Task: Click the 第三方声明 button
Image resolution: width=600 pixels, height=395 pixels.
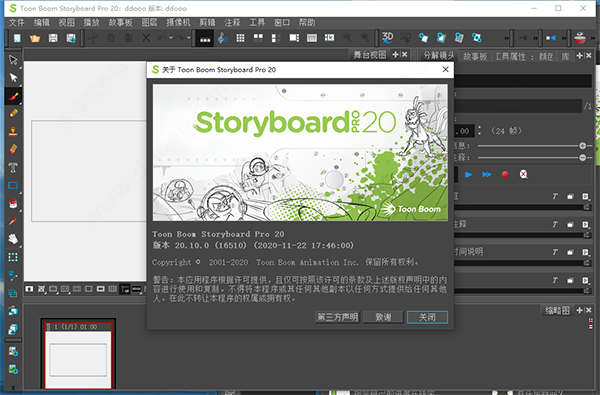Action: coord(337,317)
